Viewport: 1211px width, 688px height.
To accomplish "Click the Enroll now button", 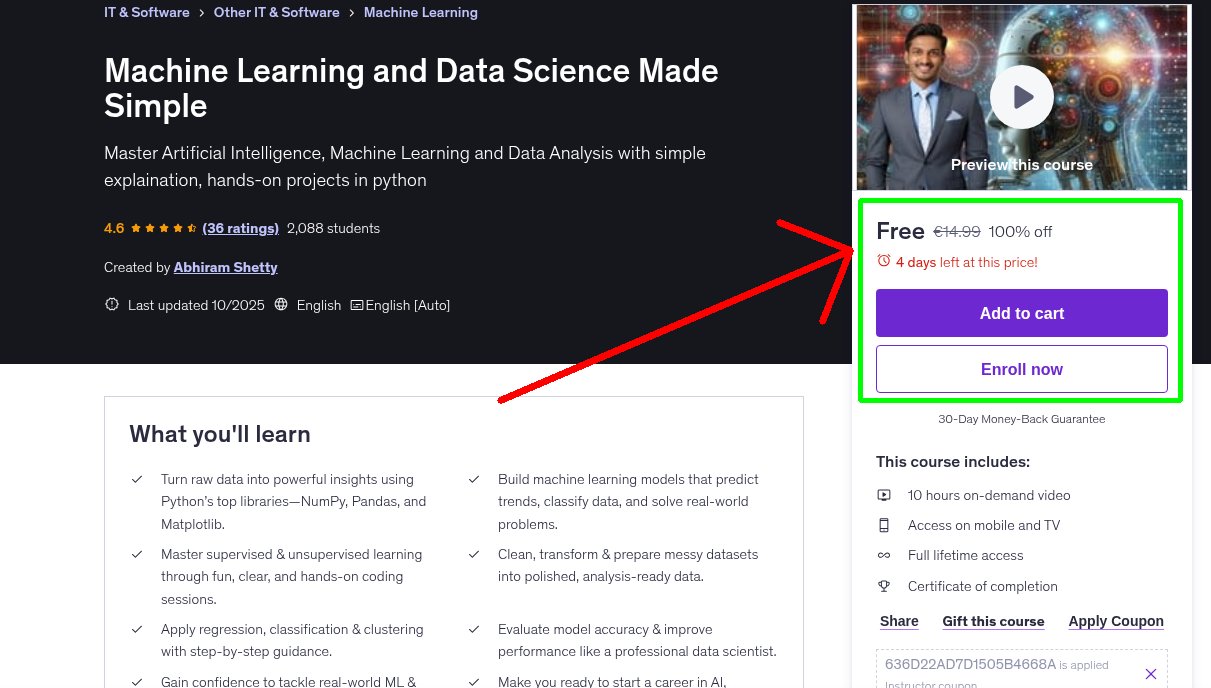I will (1021, 369).
